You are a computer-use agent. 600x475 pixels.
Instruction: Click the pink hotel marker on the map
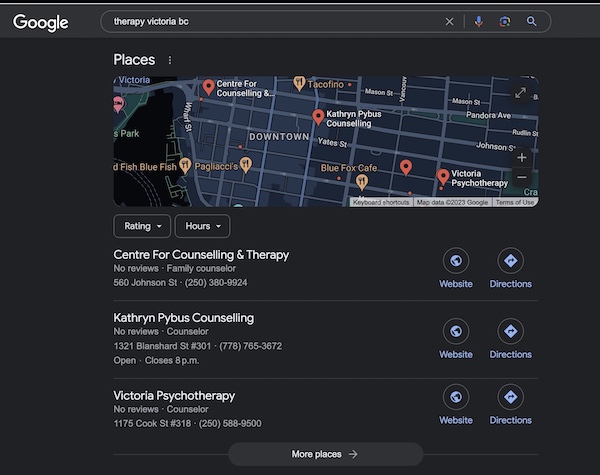point(118,104)
